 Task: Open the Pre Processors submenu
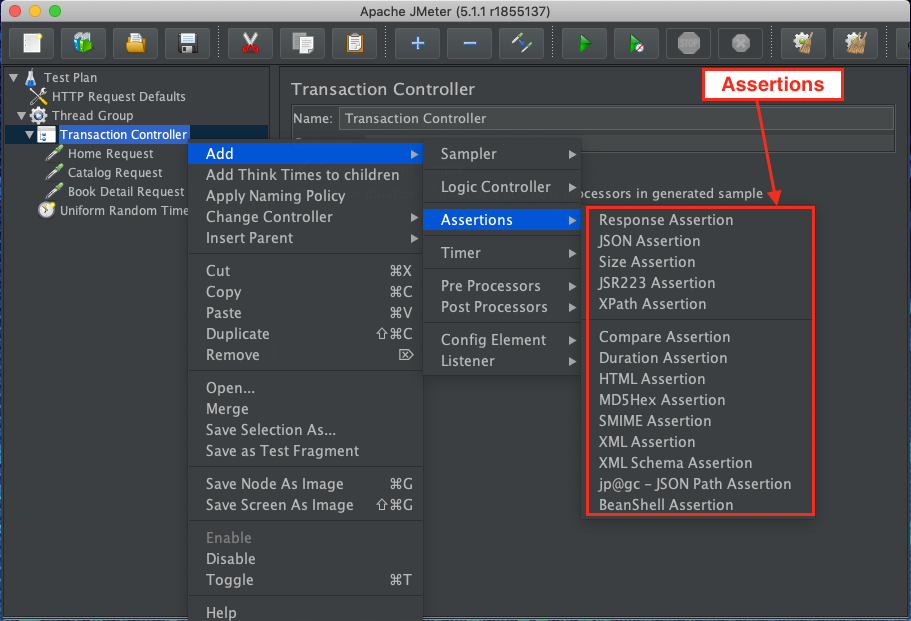(502, 286)
